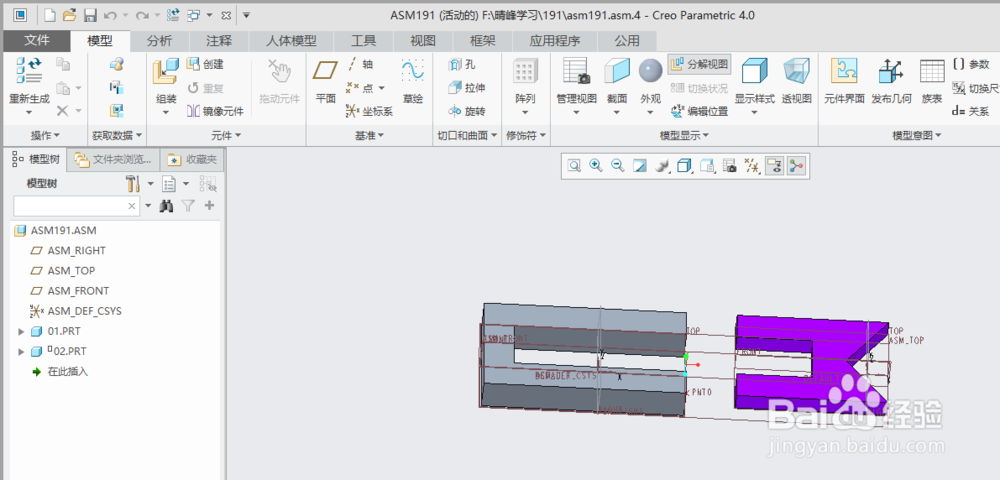Screen dimensions: 1000x480
Task: Click the Zoom out icon in graphics toolbar
Action: tap(617, 166)
